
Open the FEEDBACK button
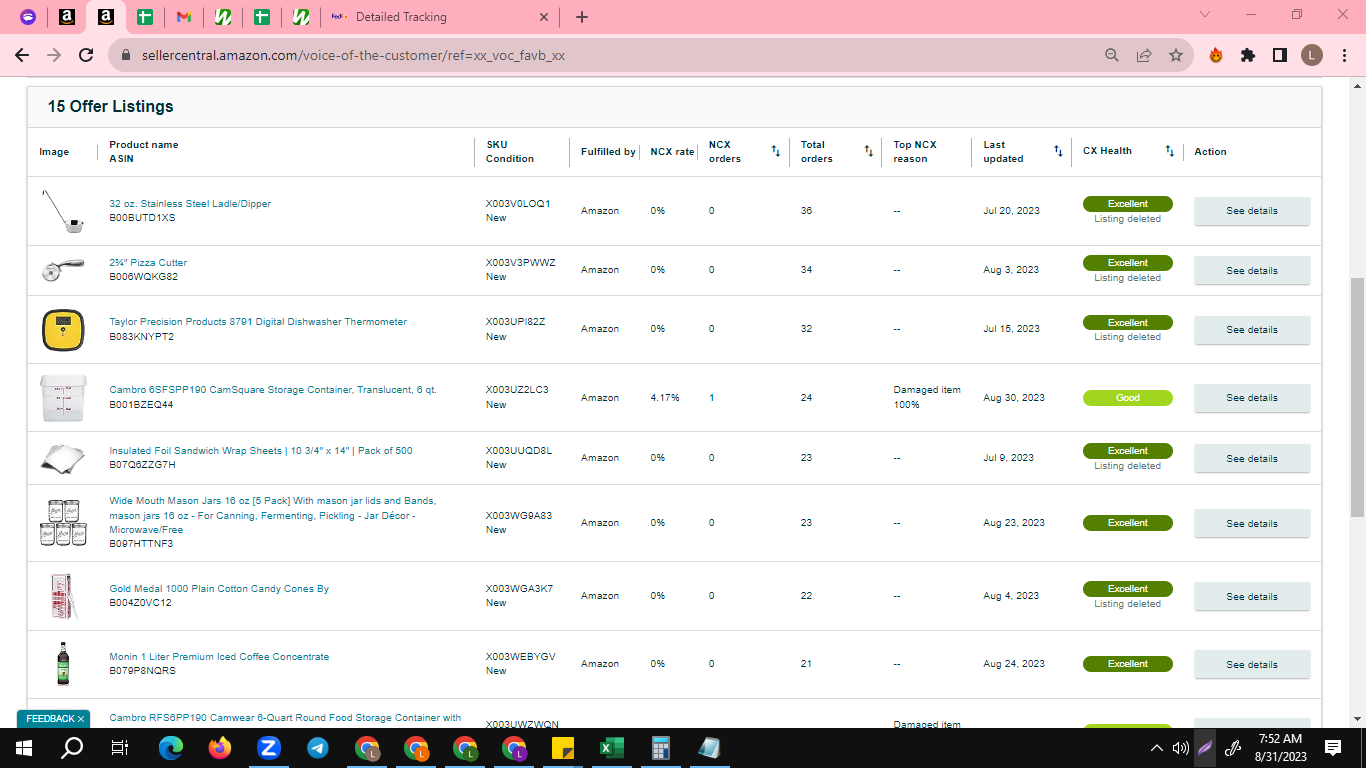coord(50,719)
